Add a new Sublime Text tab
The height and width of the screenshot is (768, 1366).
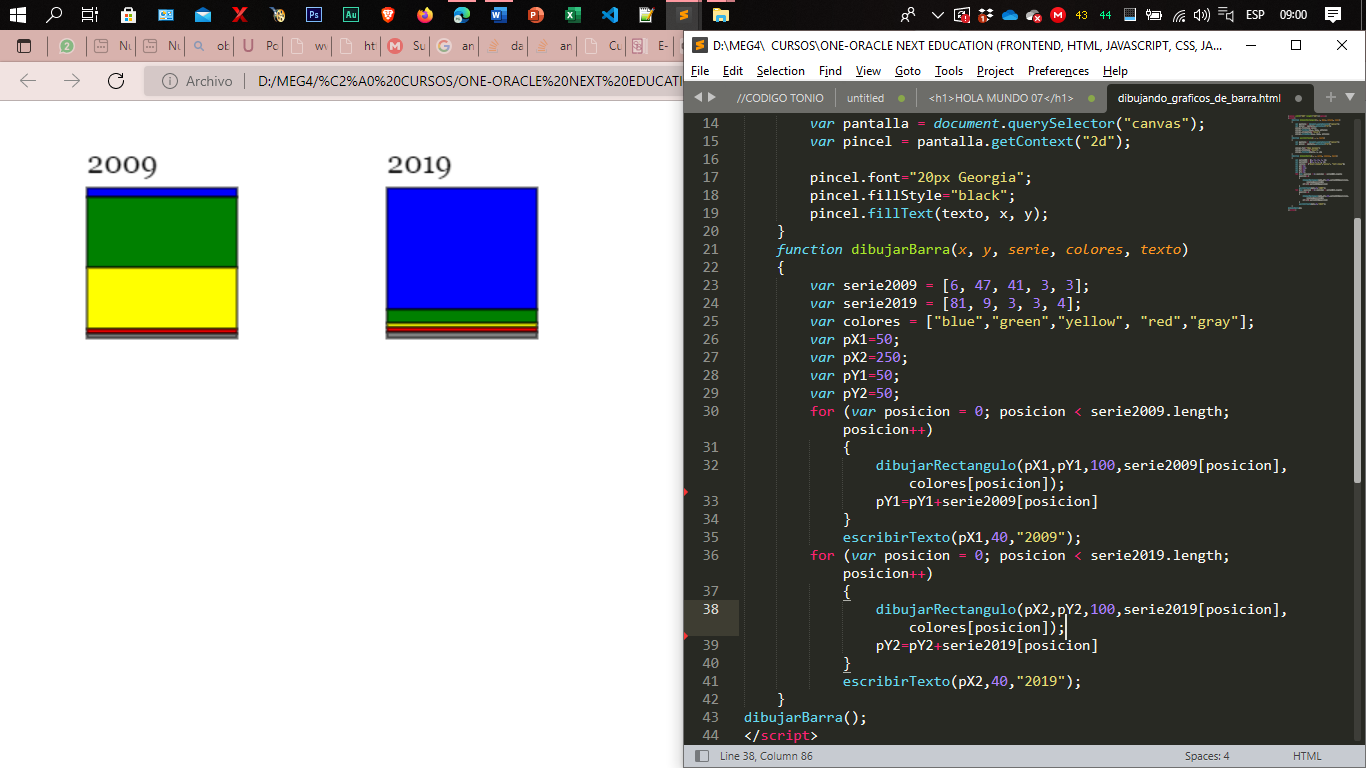tap(1330, 97)
